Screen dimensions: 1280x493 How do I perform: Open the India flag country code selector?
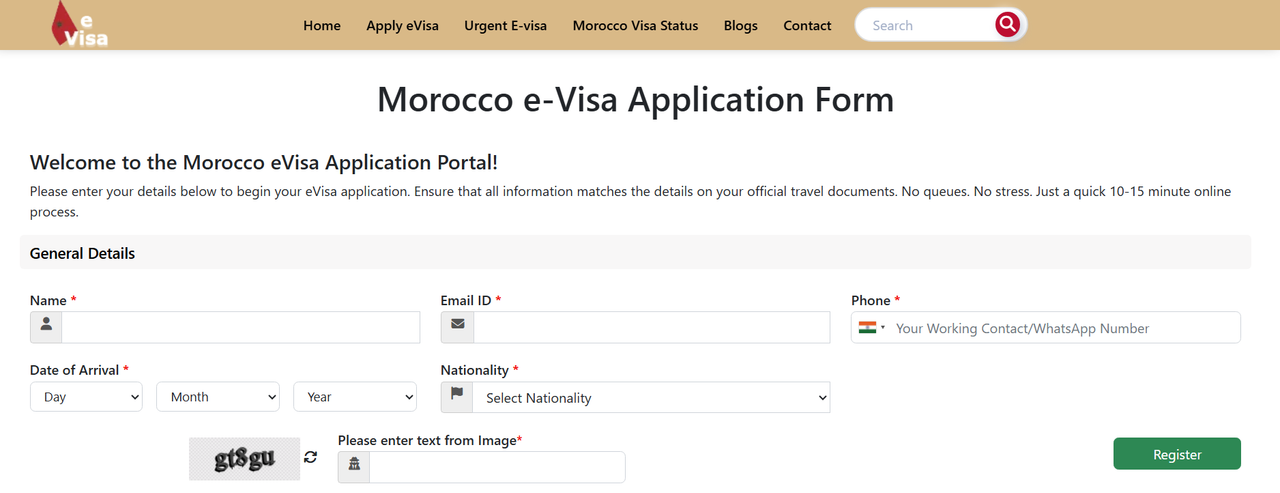coord(871,328)
